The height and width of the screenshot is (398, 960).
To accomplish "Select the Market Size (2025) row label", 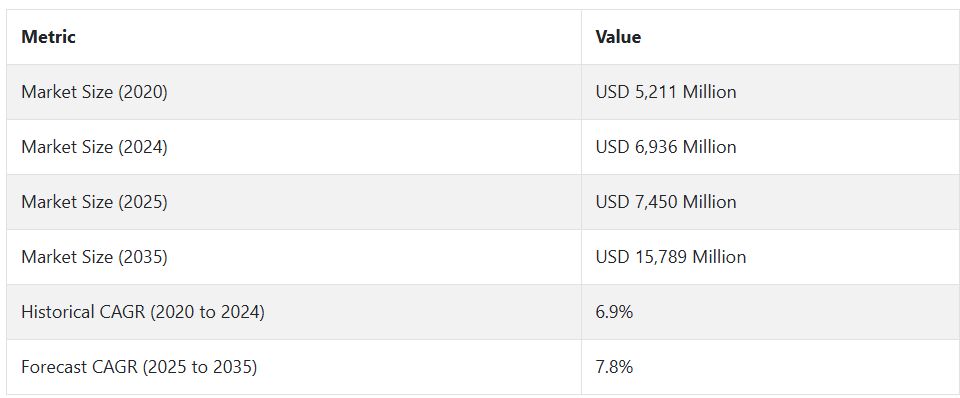I will (x=94, y=202).
